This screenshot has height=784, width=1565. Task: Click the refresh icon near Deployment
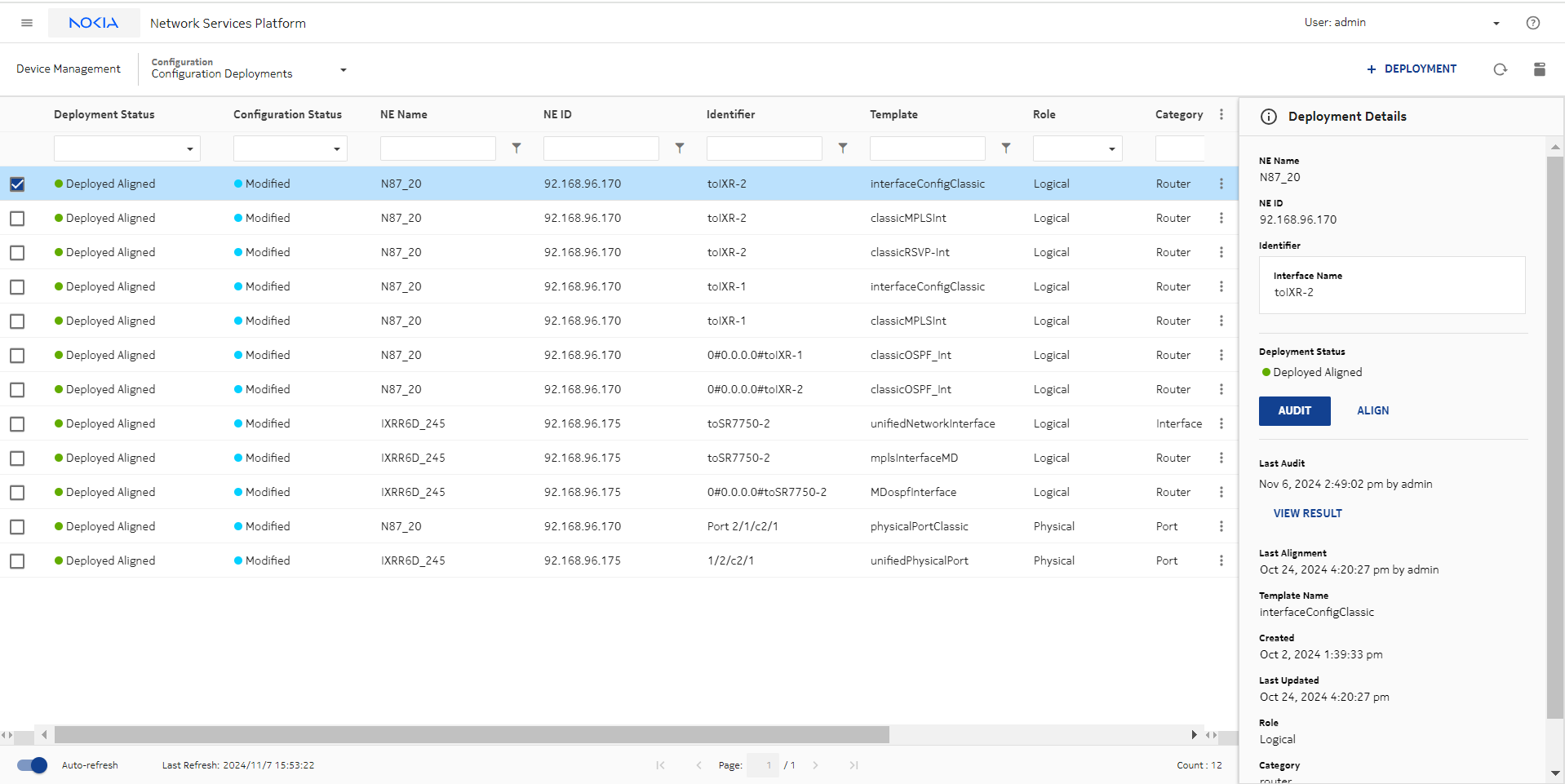(1500, 69)
